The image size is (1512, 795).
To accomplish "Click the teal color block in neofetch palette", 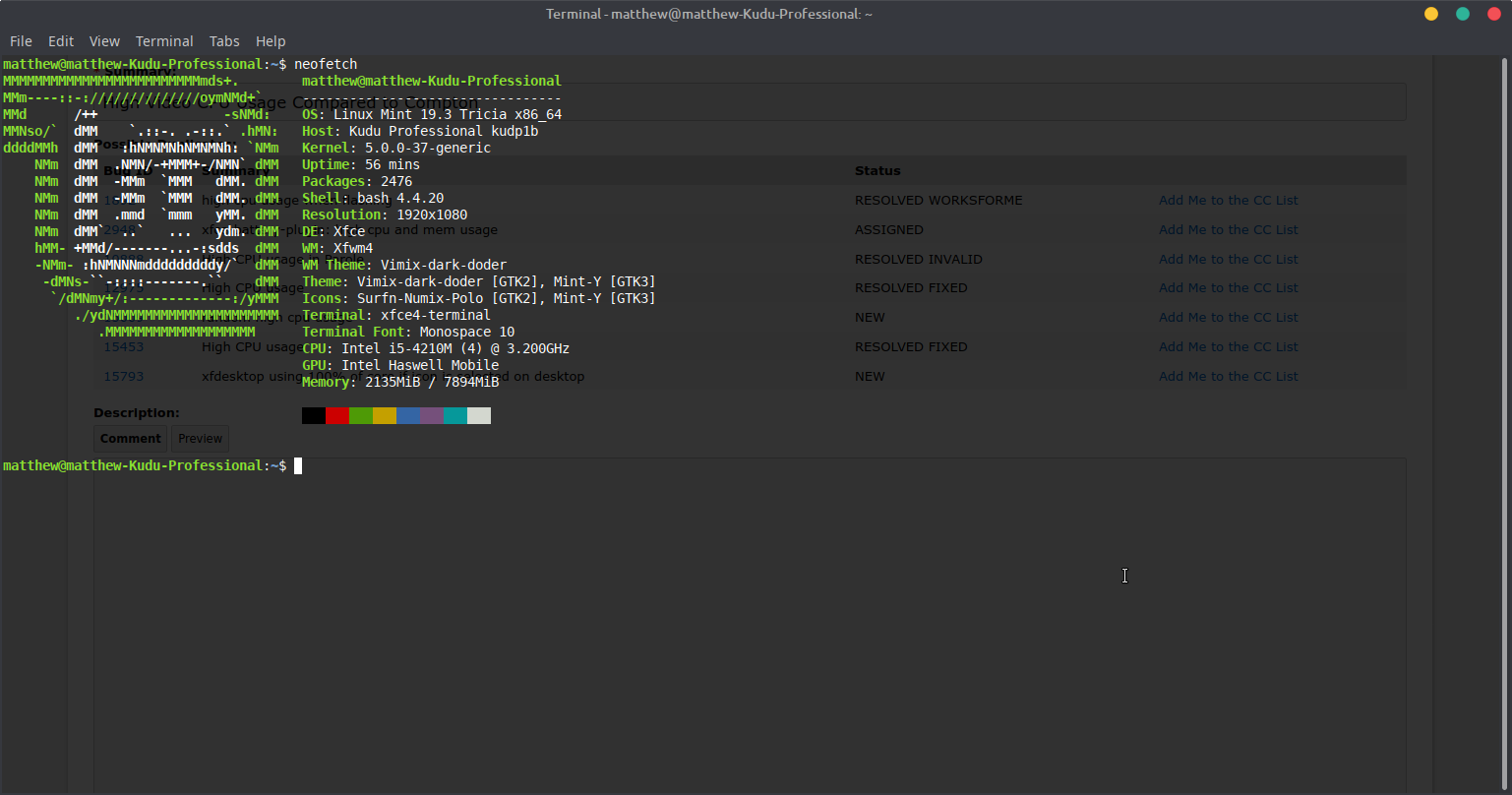I will click(x=455, y=416).
